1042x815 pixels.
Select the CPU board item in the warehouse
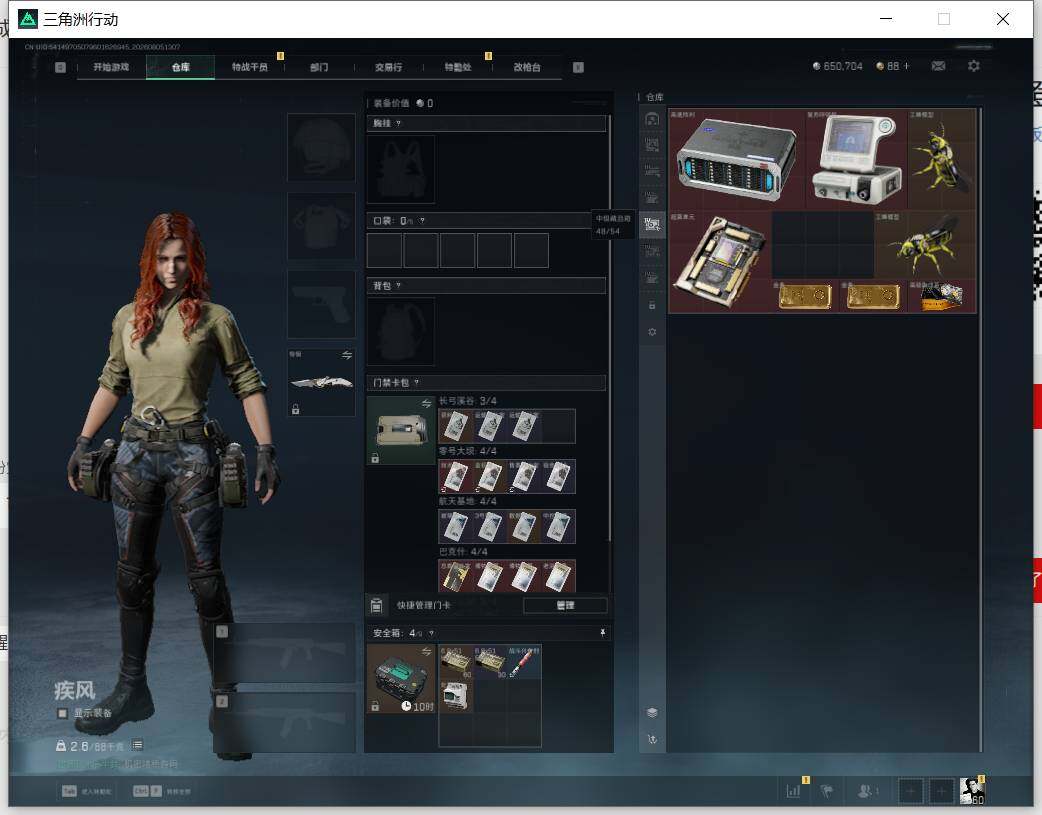pyautogui.click(x=720, y=261)
